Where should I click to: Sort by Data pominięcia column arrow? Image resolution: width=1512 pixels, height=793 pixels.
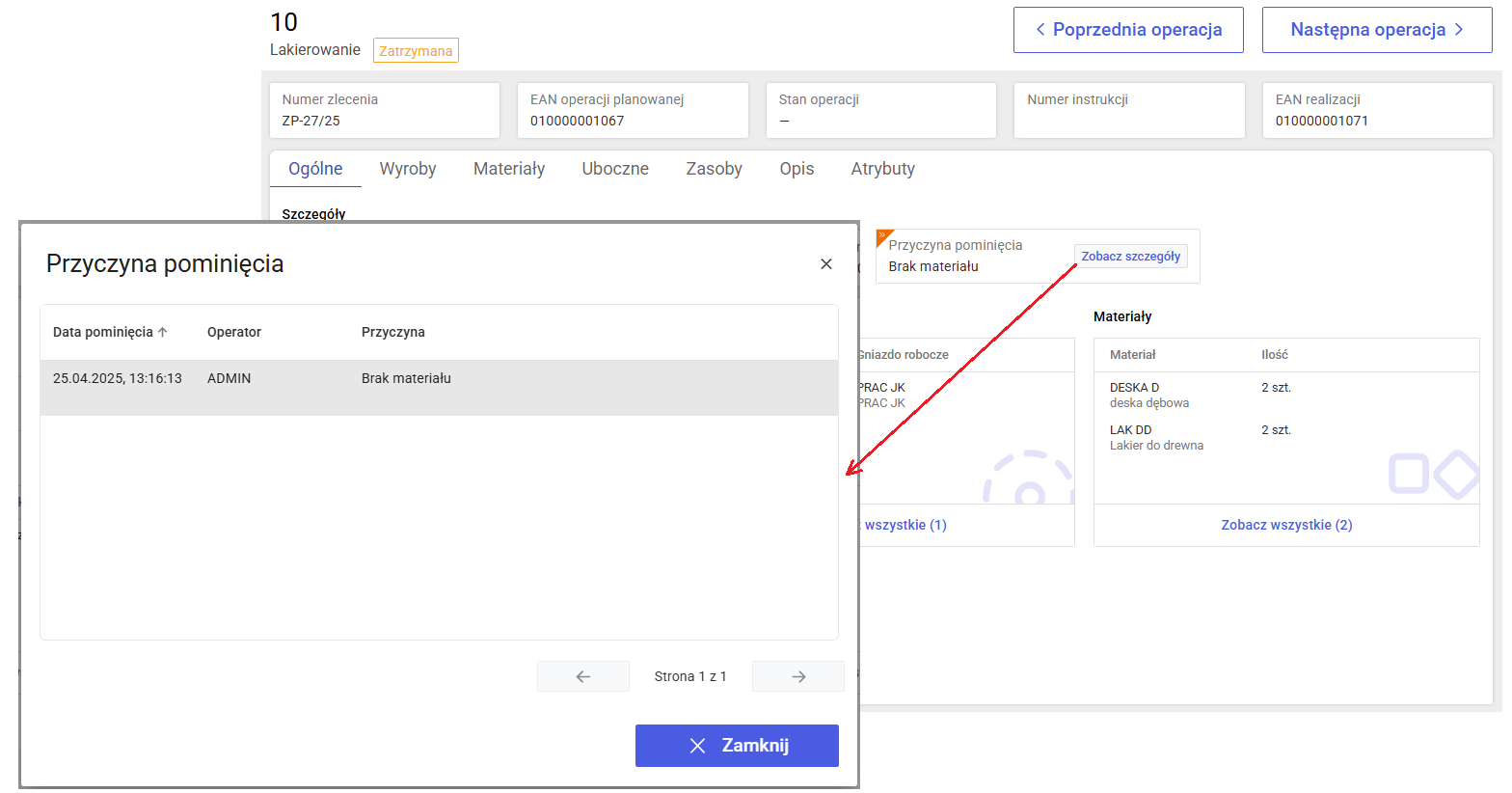163,332
